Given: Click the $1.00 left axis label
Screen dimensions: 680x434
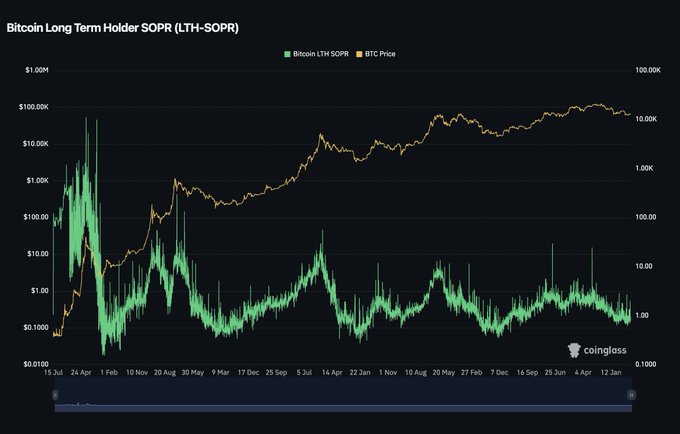Looking at the screenshot, I should [x=39, y=290].
